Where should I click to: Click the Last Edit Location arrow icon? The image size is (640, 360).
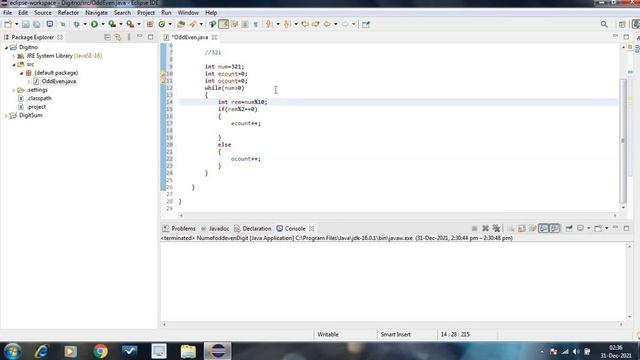305,24
